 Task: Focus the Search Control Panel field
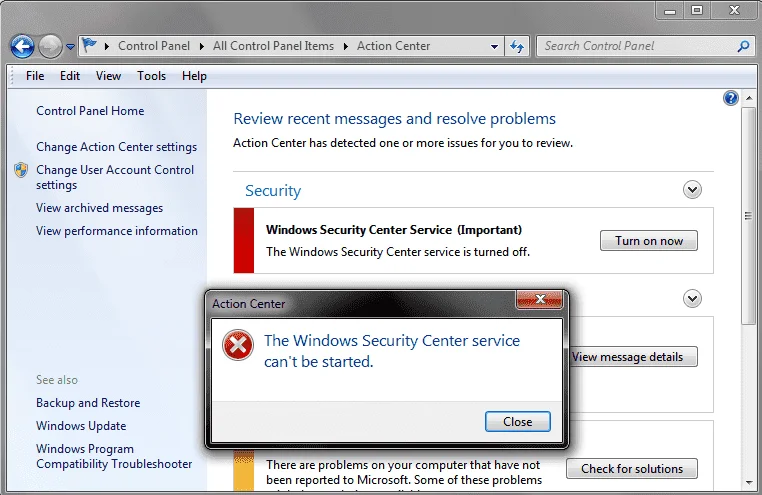(637, 46)
